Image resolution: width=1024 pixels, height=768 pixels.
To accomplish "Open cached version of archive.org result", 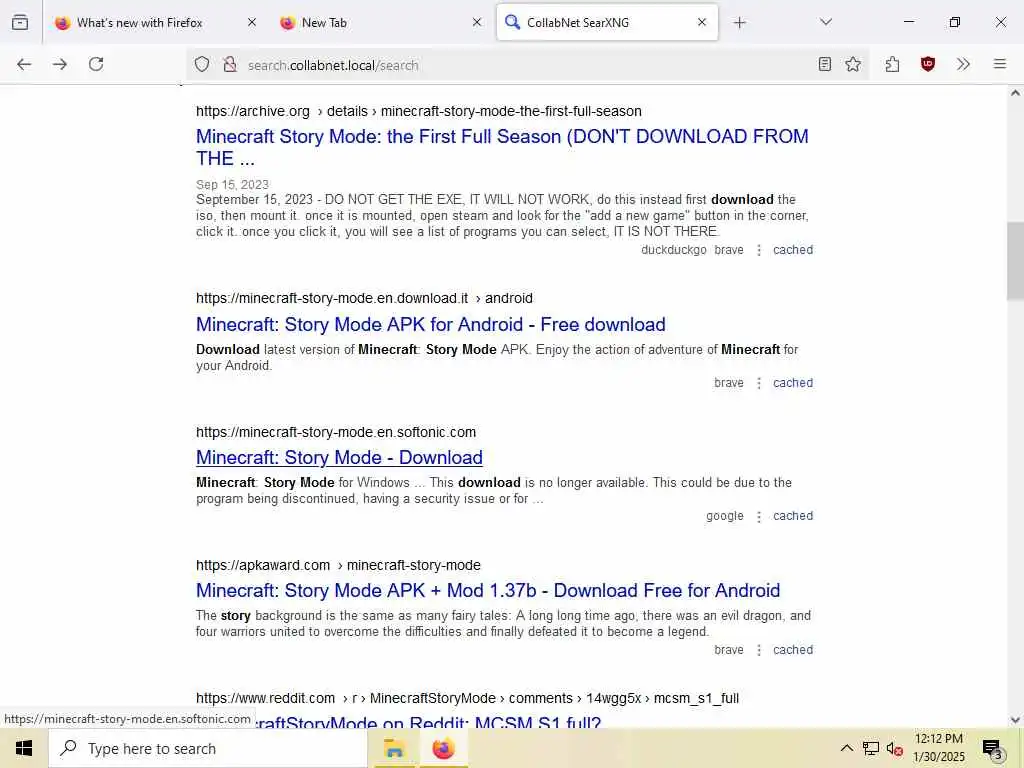I will (793, 250).
